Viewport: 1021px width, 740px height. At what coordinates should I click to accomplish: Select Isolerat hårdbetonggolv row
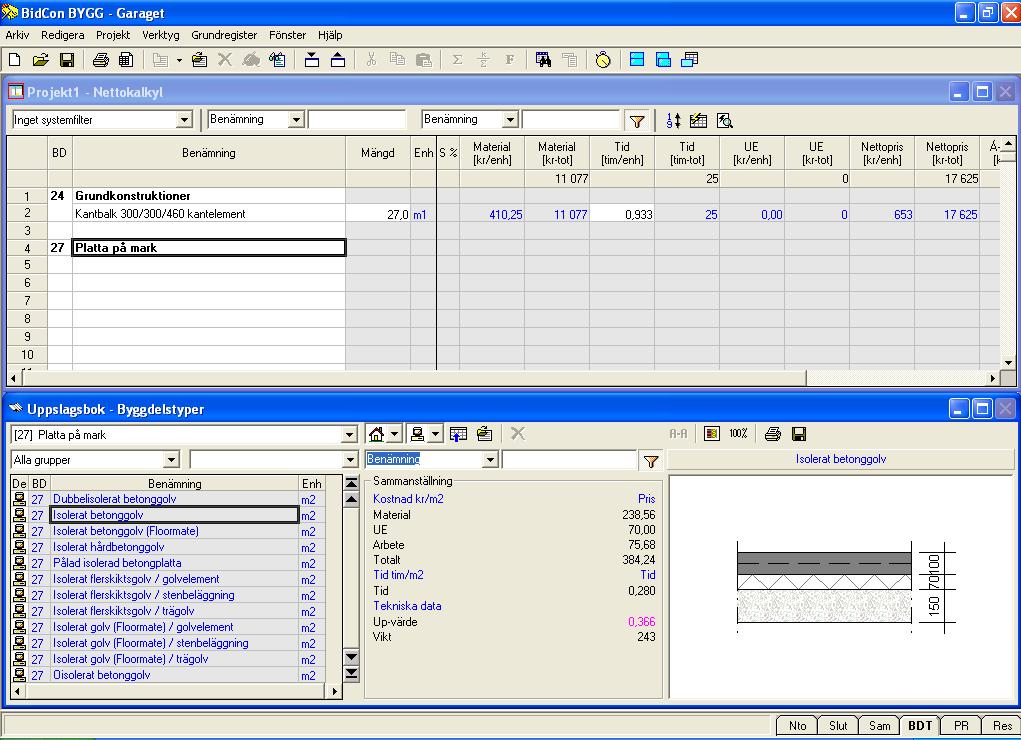coord(175,547)
